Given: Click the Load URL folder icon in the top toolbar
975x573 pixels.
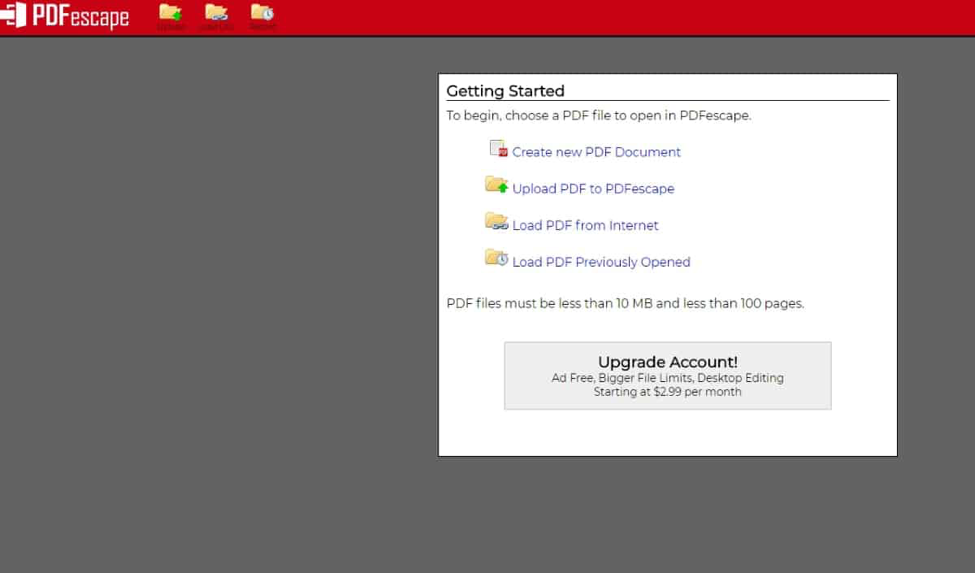Looking at the screenshot, I should [x=216, y=12].
